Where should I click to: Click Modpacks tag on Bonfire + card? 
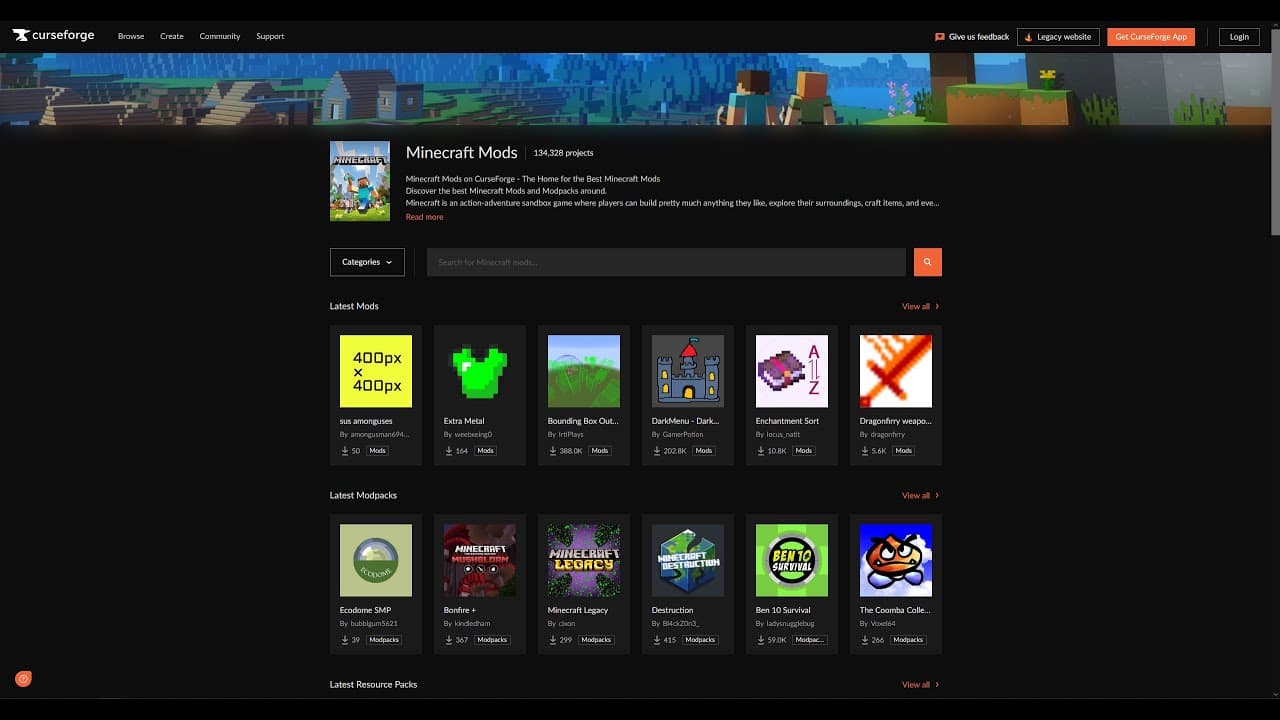pos(492,640)
